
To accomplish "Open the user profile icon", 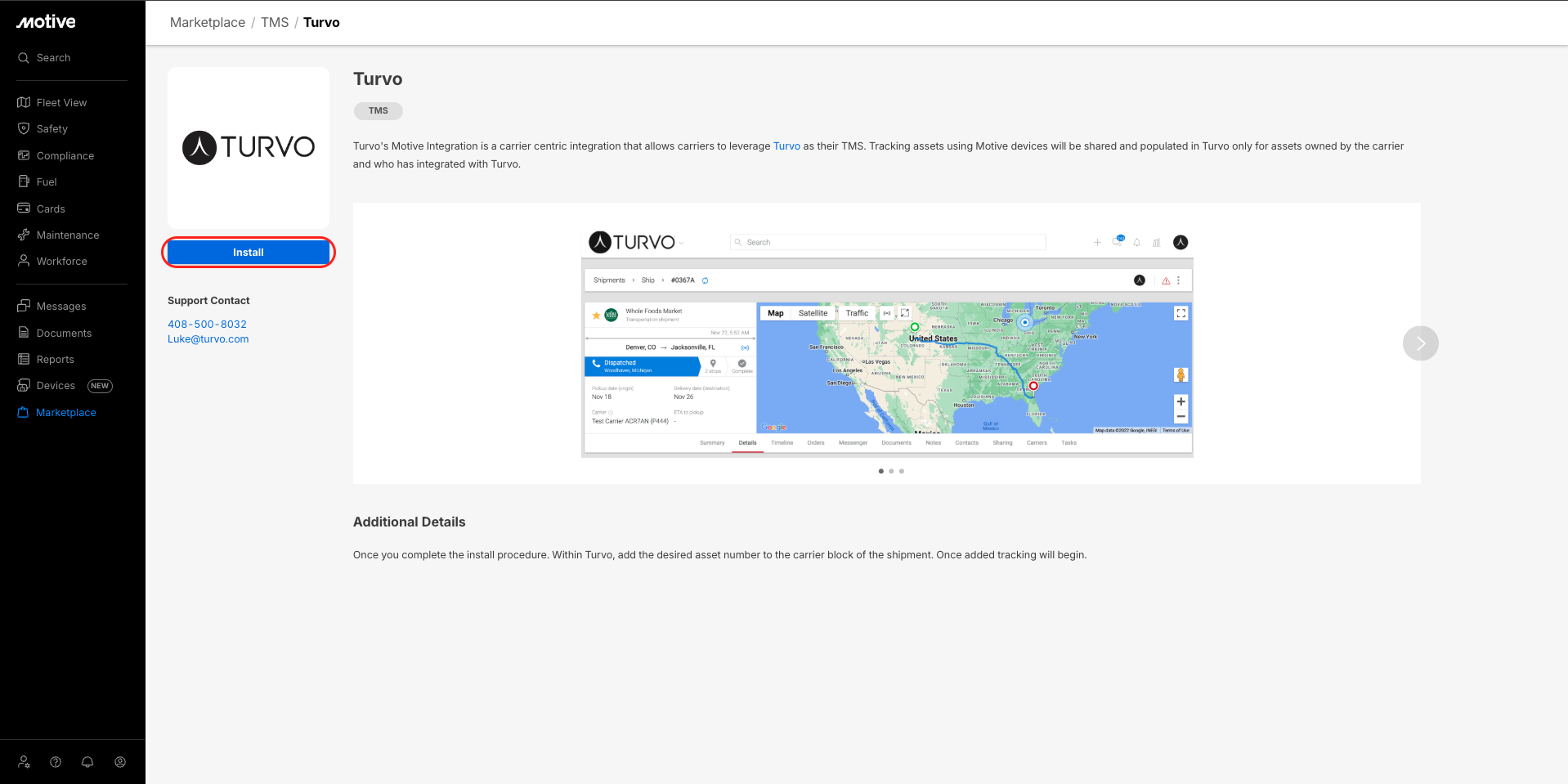I will coord(120,762).
